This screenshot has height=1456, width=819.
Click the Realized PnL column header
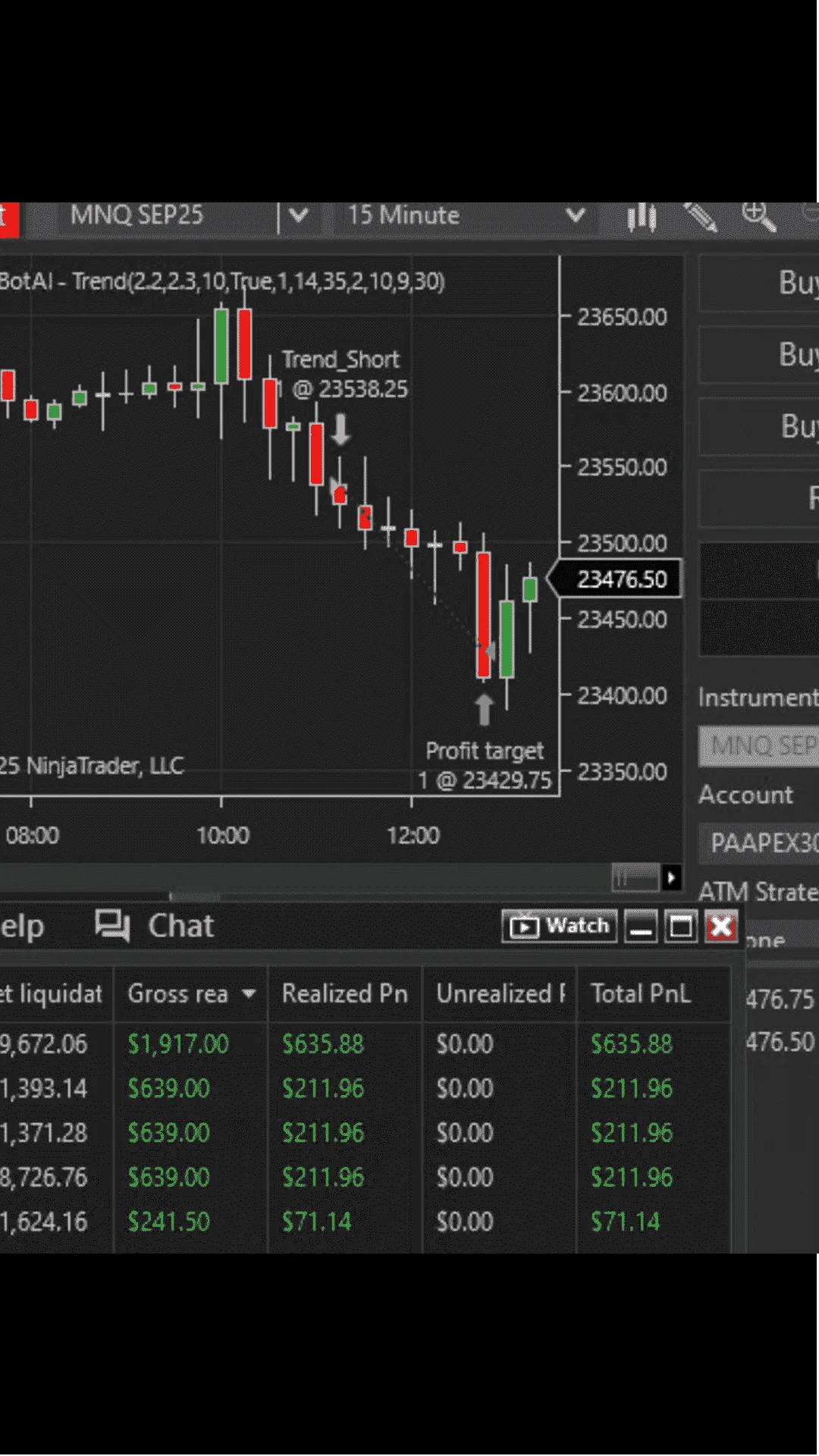click(345, 993)
